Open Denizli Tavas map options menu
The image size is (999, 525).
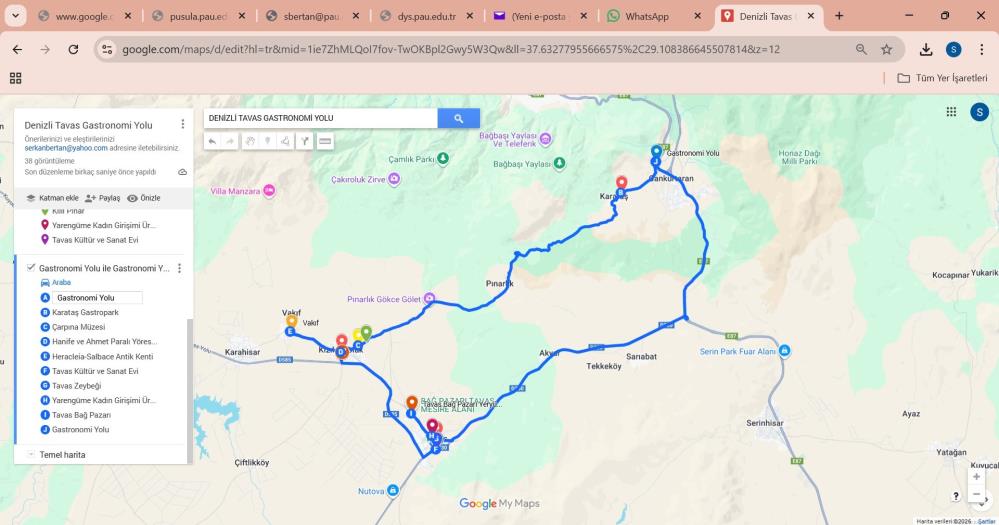[x=183, y=124]
